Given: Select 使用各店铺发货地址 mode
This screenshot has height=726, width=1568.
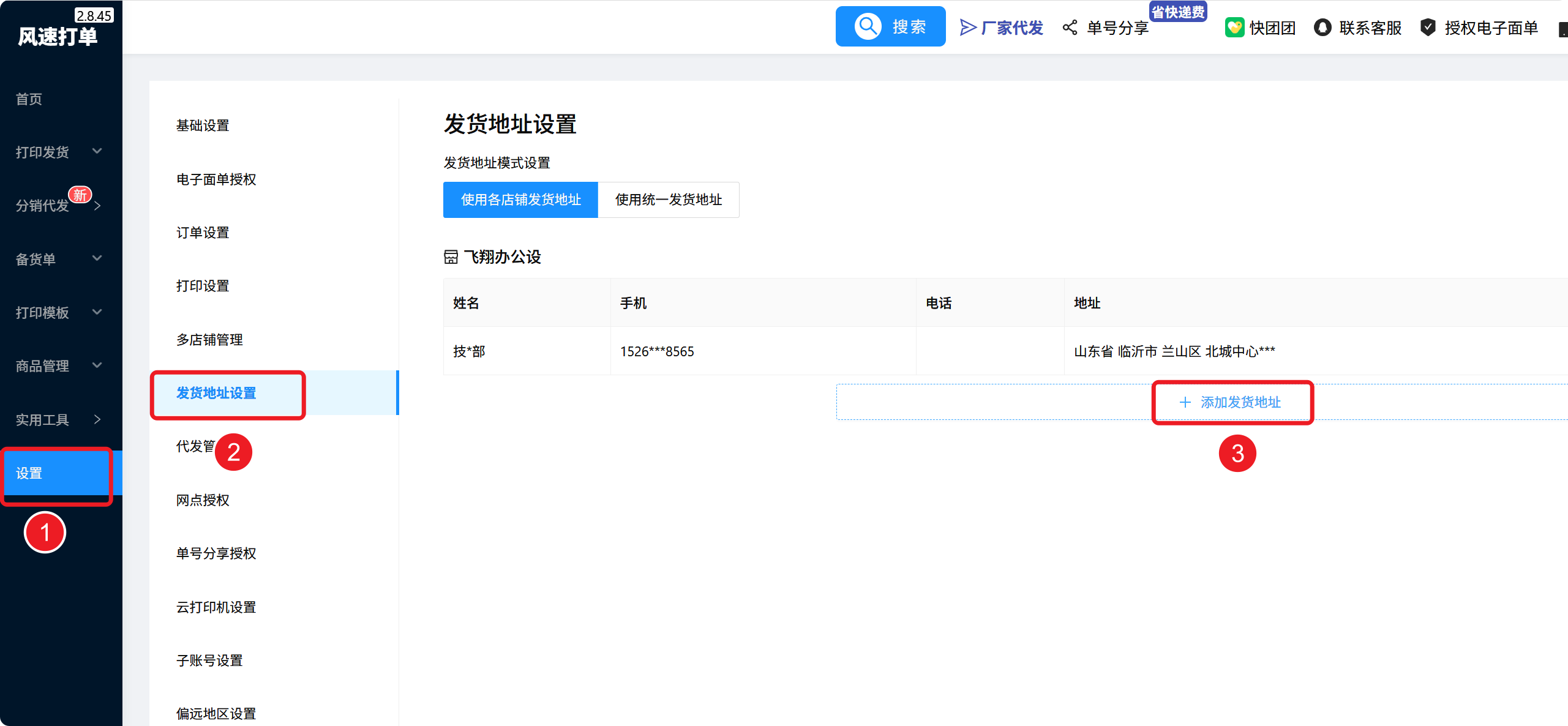Looking at the screenshot, I should coord(520,200).
